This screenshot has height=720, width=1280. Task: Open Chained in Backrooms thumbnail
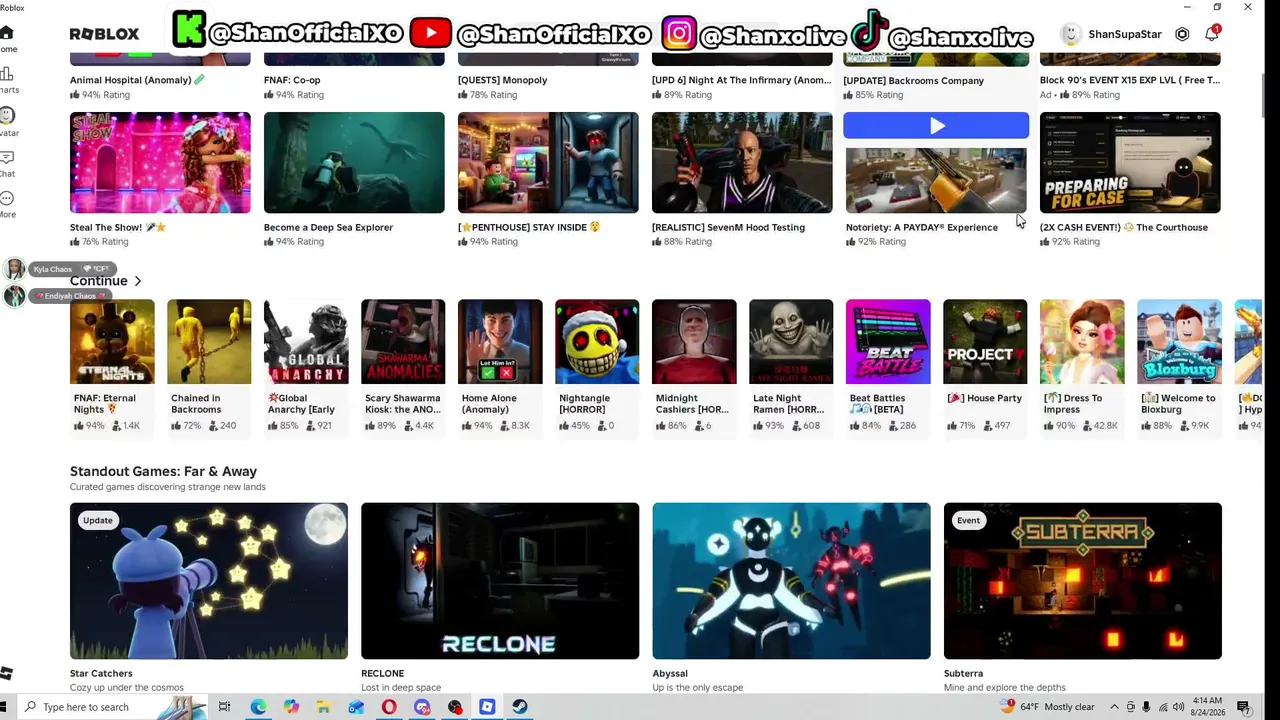click(209, 342)
